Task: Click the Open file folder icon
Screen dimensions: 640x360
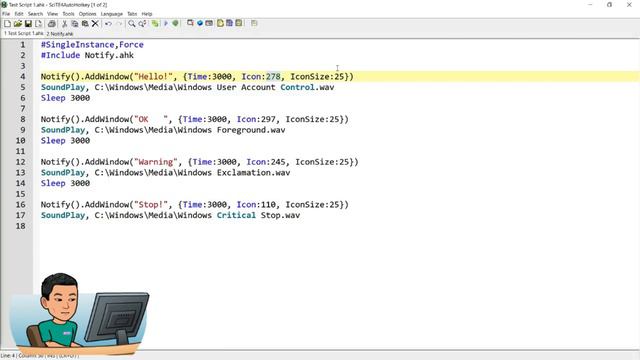Action: coord(18,23)
